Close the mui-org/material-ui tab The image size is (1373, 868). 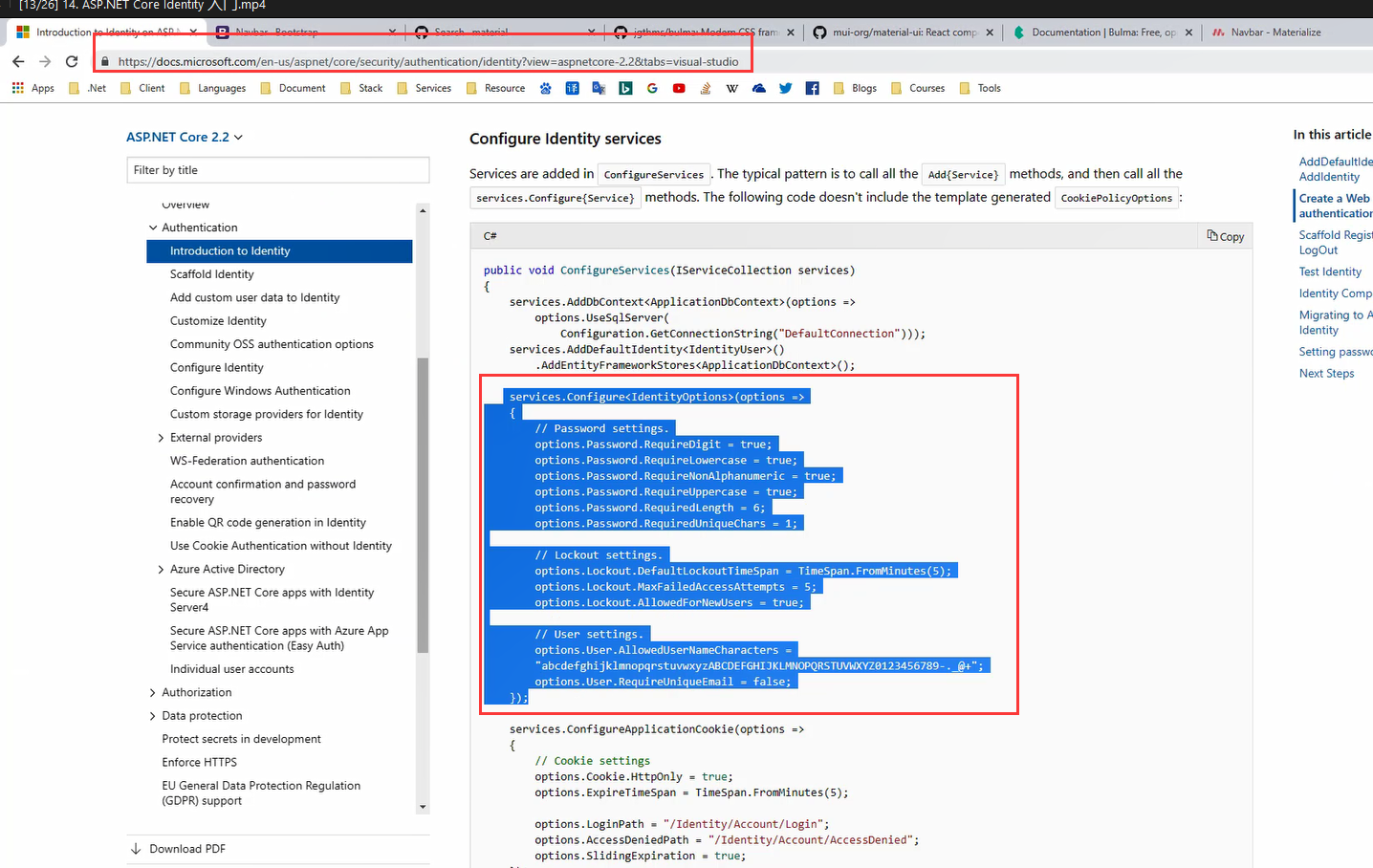990,33
